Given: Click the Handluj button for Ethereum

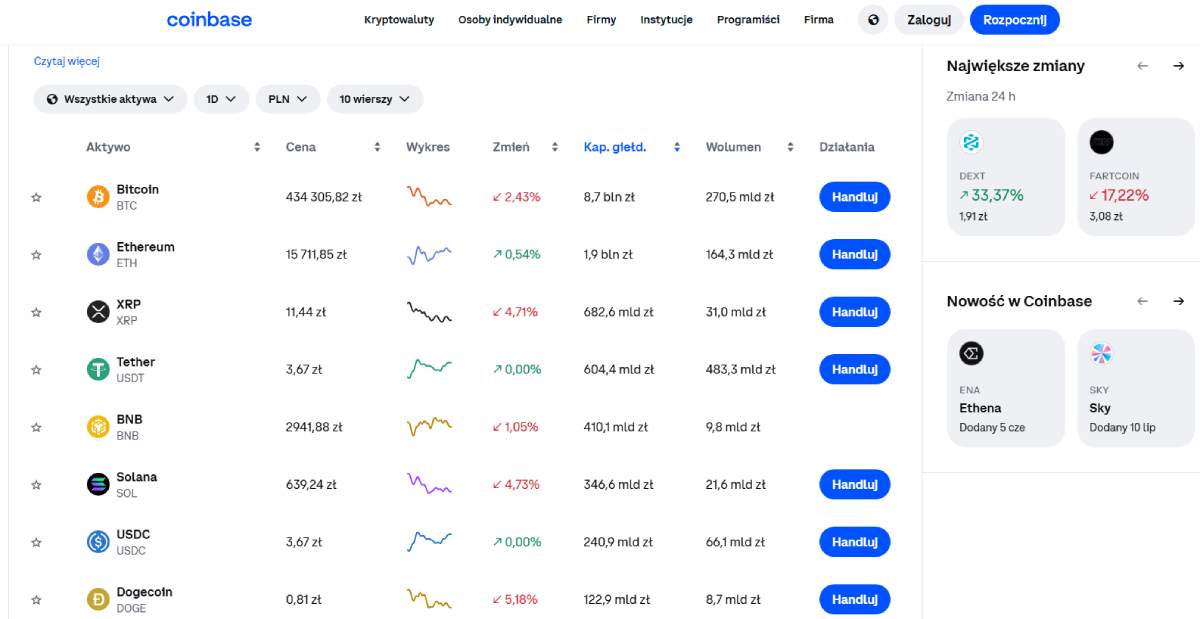Looking at the screenshot, I should (855, 254).
